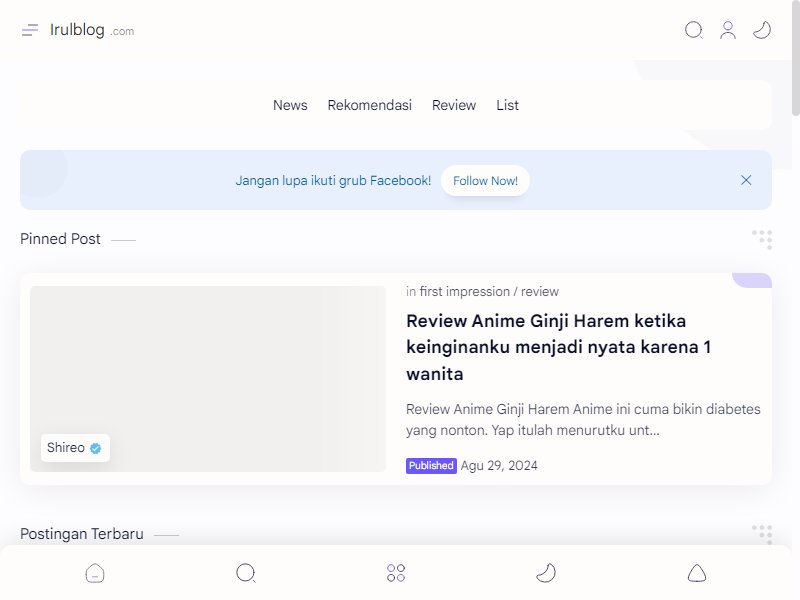Click the Follow Now! button

485,181
